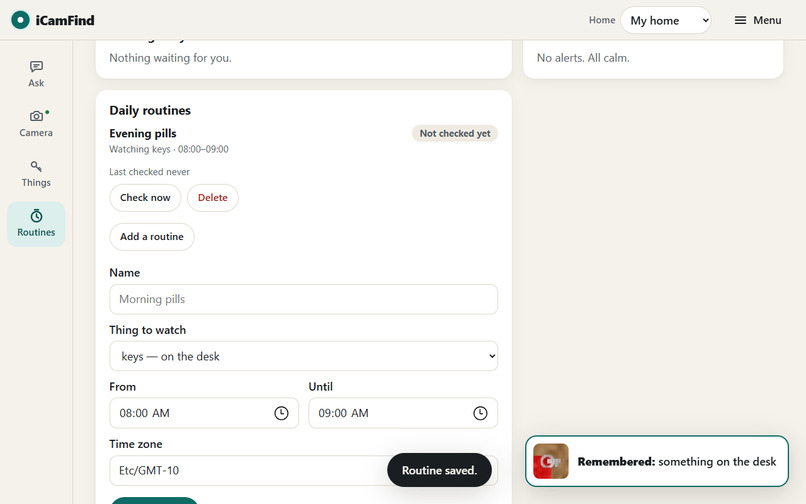The width and height of the screenshot is (806, 504).
Task: Click the Time zone field Etc/GMT-10
Action: tap(303, 471)
